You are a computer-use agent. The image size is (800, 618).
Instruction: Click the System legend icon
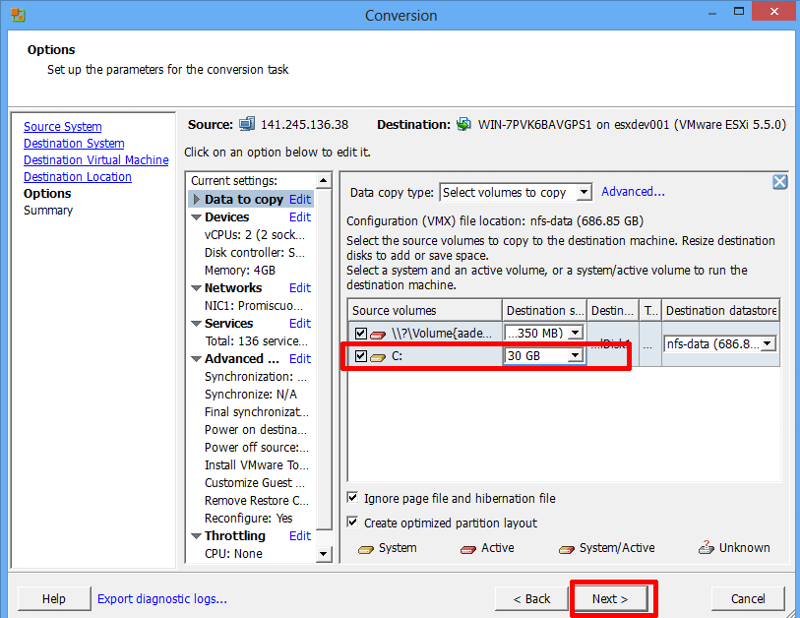pos(366,549)
